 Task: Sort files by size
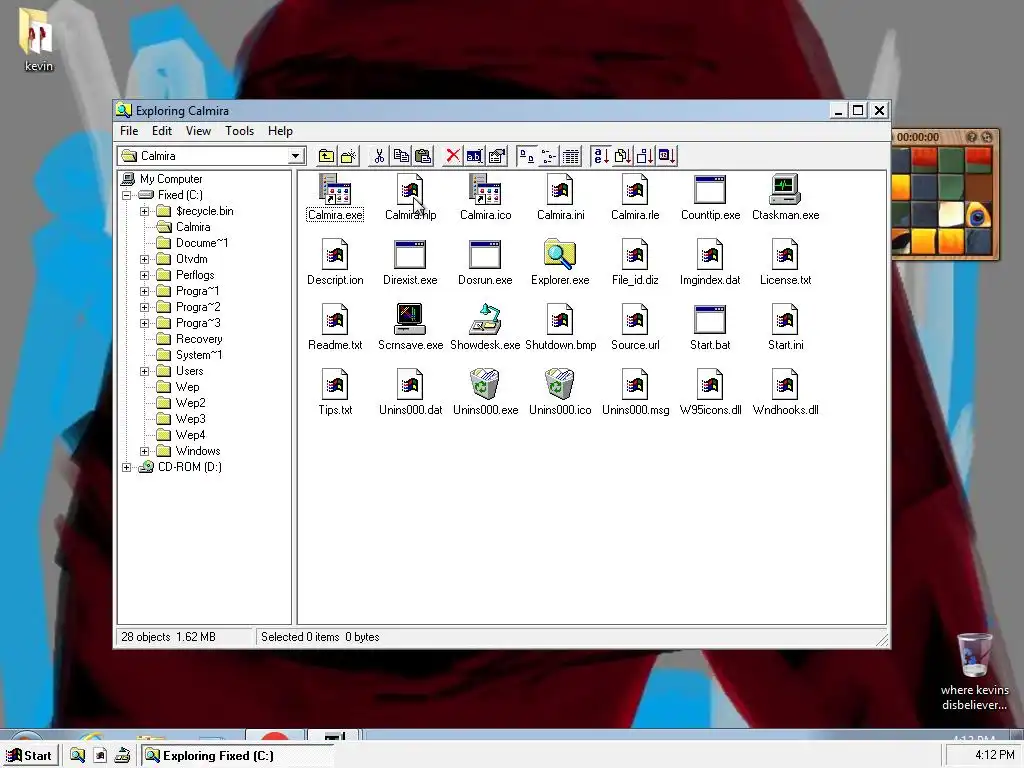coord(645,156)
